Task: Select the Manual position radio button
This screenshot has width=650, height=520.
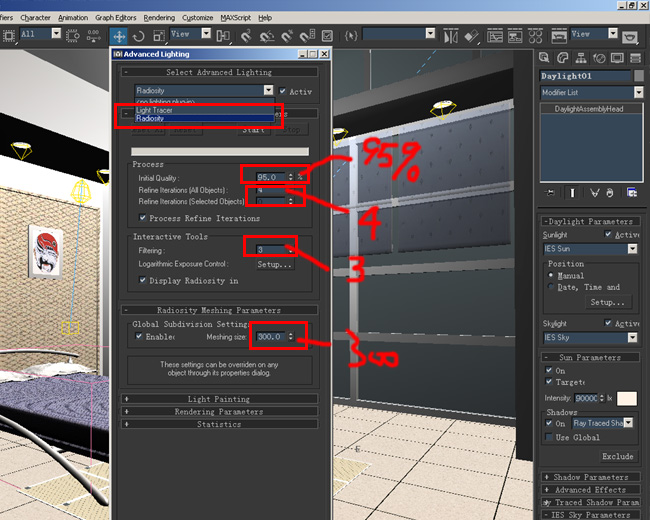Action: click(551, 275)
